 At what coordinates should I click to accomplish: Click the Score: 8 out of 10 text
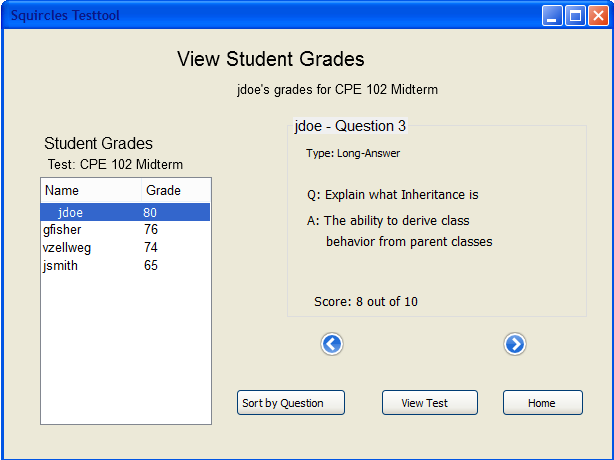coord(366,301)
